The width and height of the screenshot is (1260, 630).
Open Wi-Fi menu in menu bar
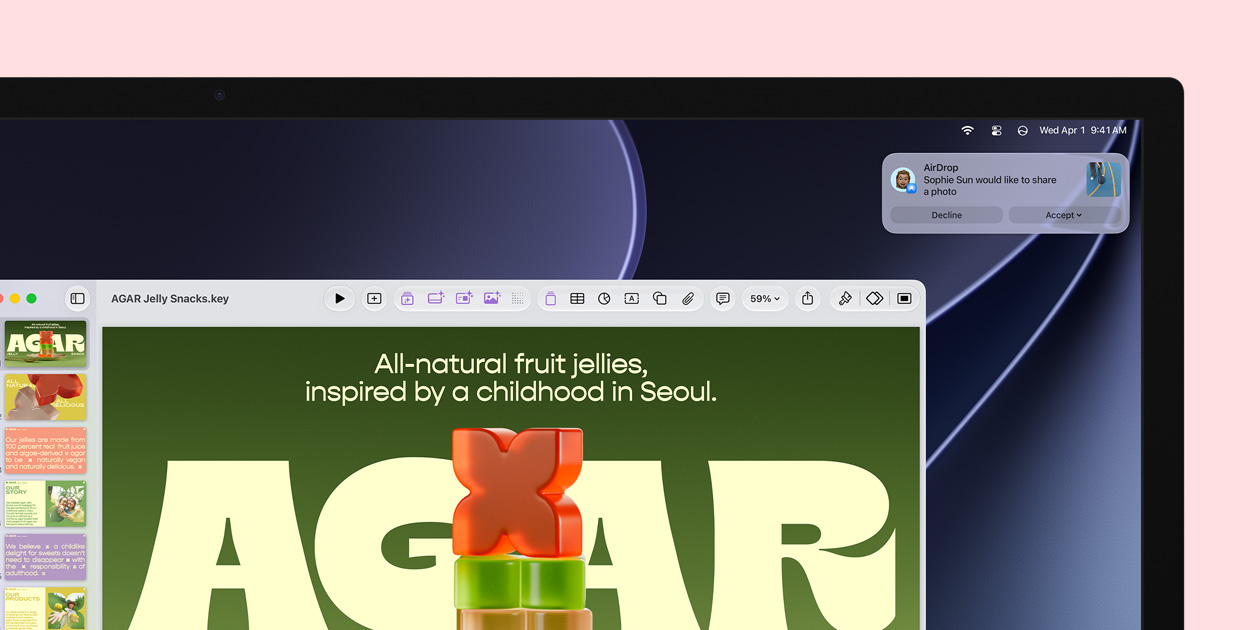click(x=967, y=130)
